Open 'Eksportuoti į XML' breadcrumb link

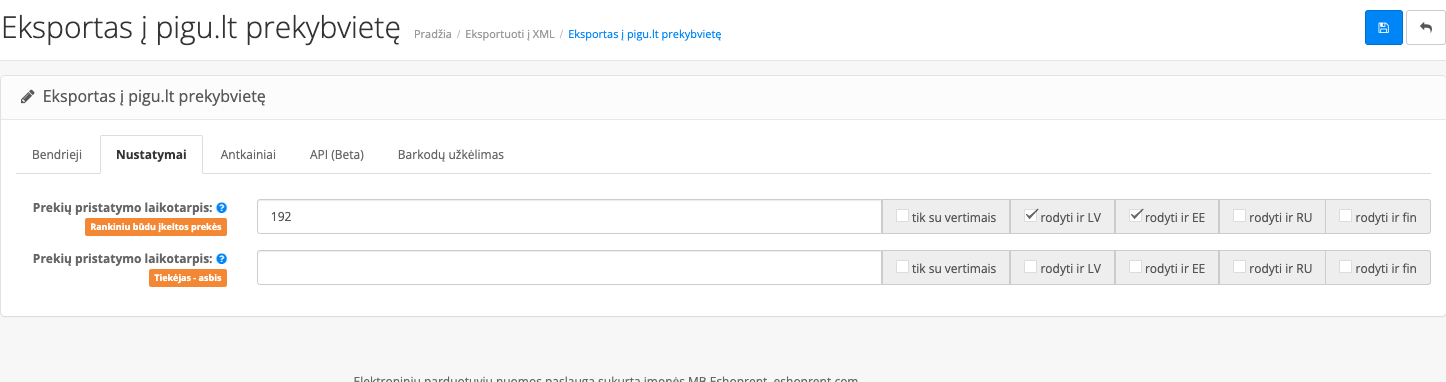[x=509, y=34]
